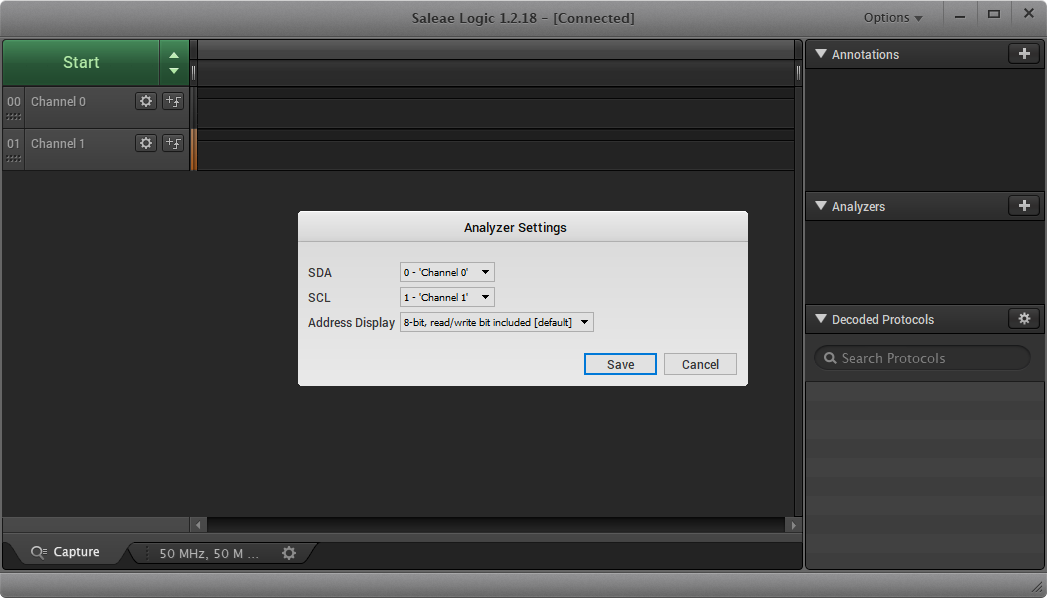Open device settings gear beside sample rate tab
1047x598 pixels.
point(289,553)
